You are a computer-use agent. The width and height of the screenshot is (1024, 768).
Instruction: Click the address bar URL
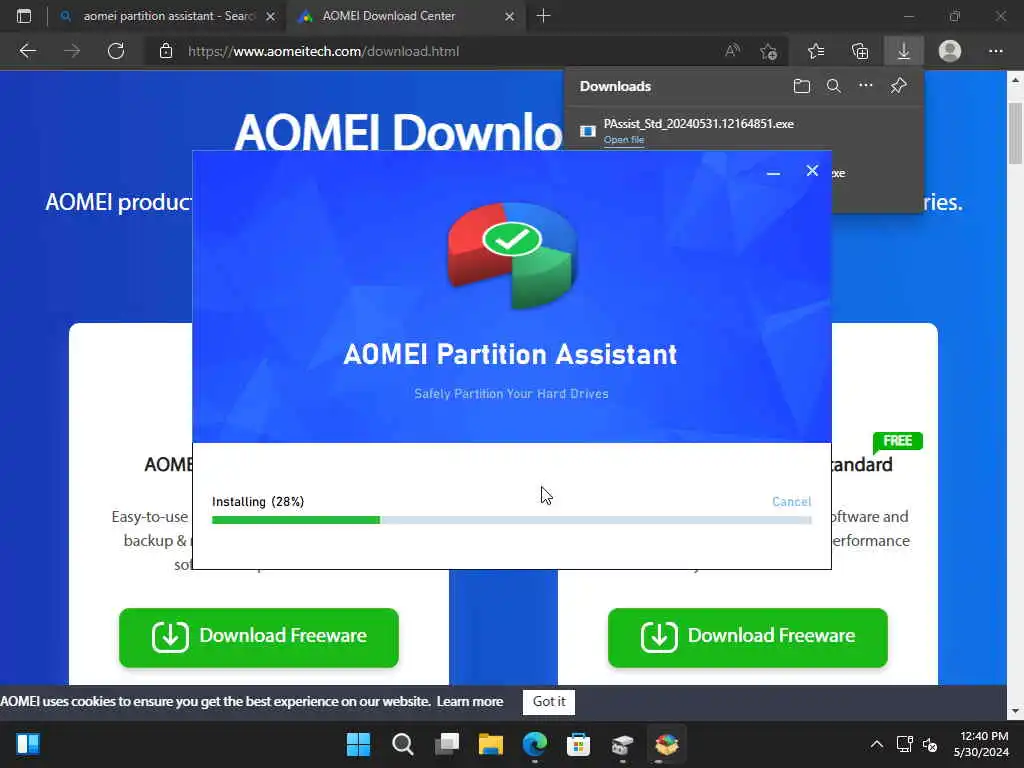323,52
